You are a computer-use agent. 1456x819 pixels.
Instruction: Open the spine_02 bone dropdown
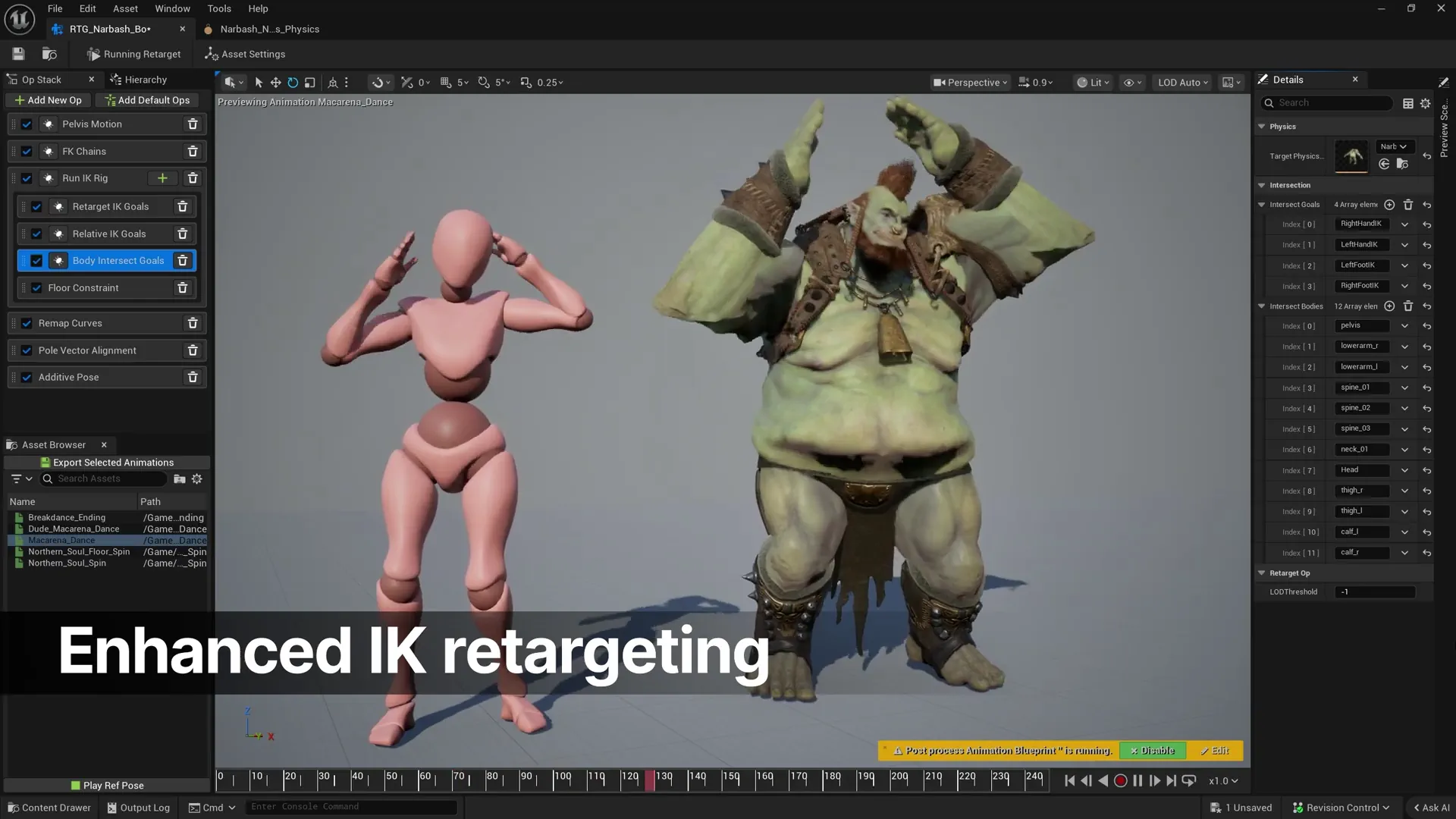1404,409
